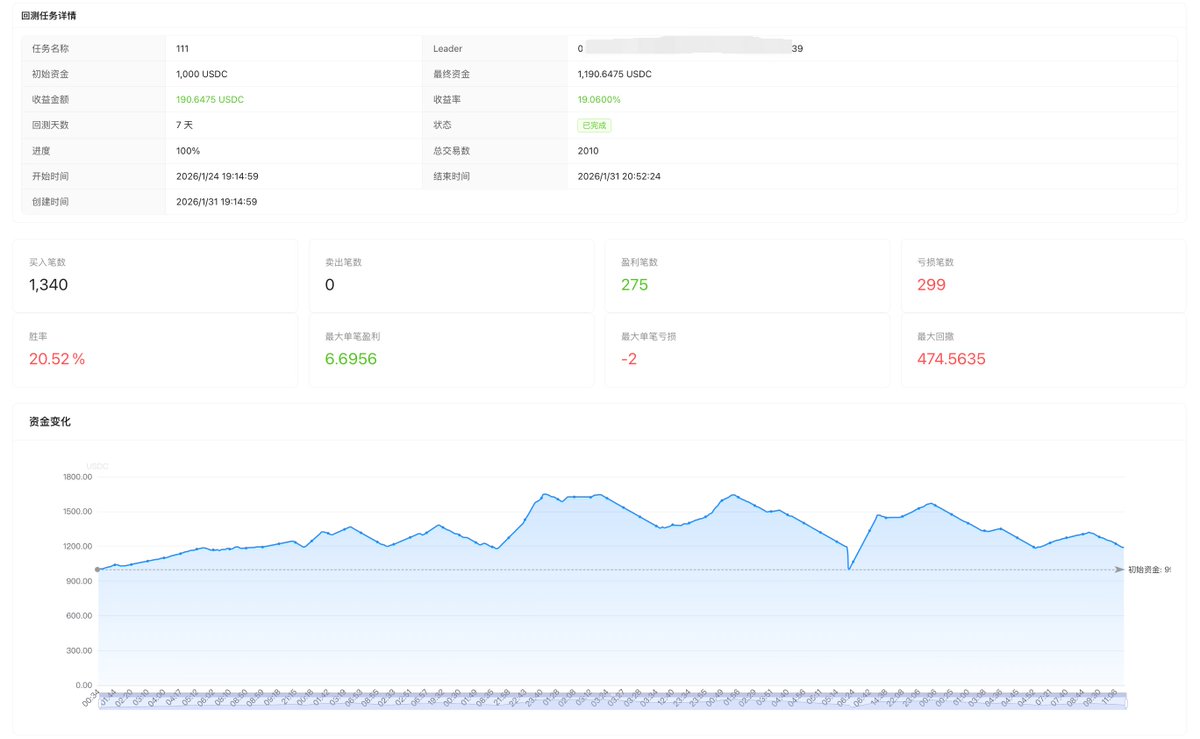Click the 资金变化 chart heading

pyautogui.click(x=50, y=422)
